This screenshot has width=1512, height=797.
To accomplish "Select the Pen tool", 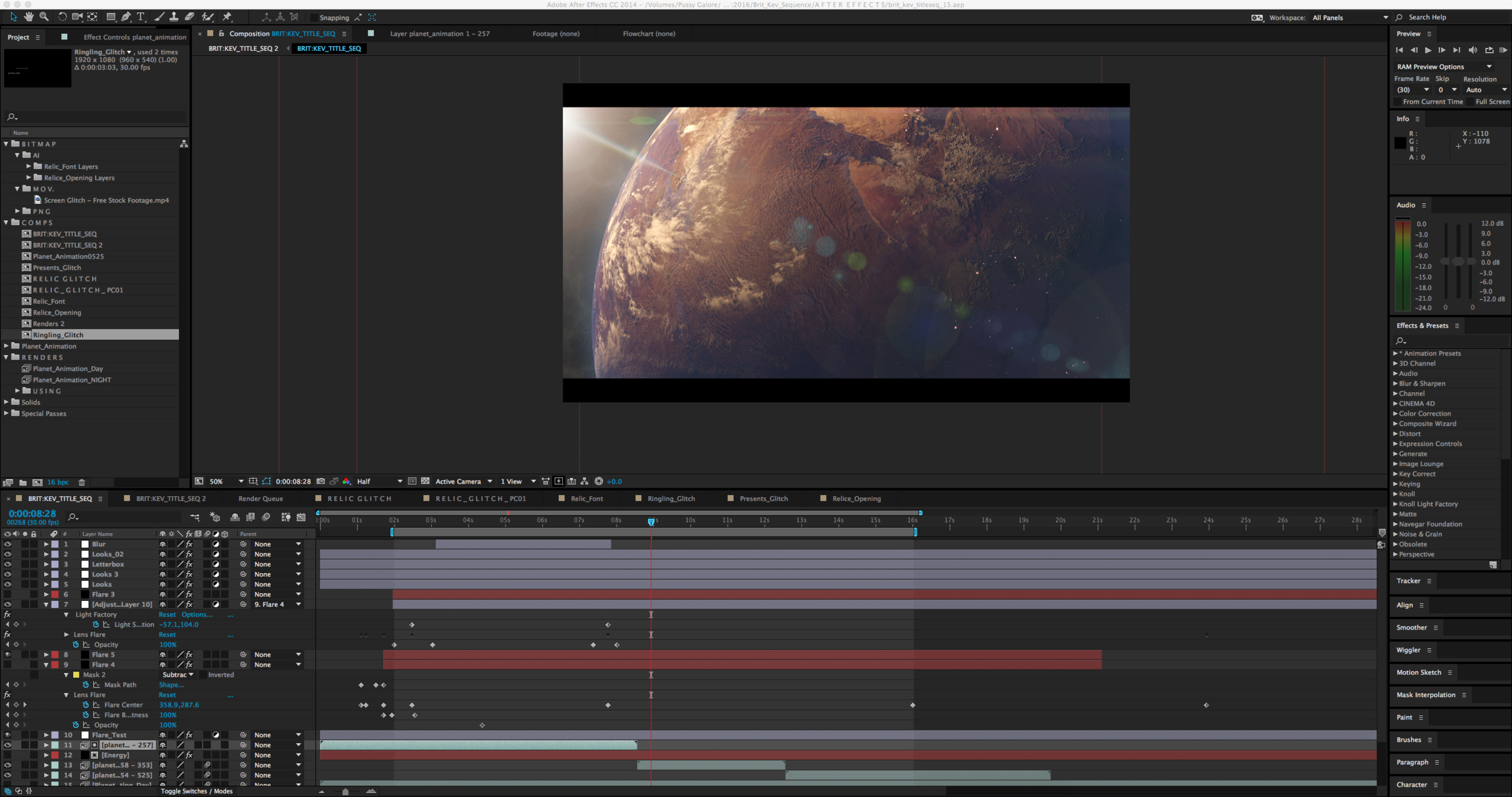I will [x=126, y=17].
